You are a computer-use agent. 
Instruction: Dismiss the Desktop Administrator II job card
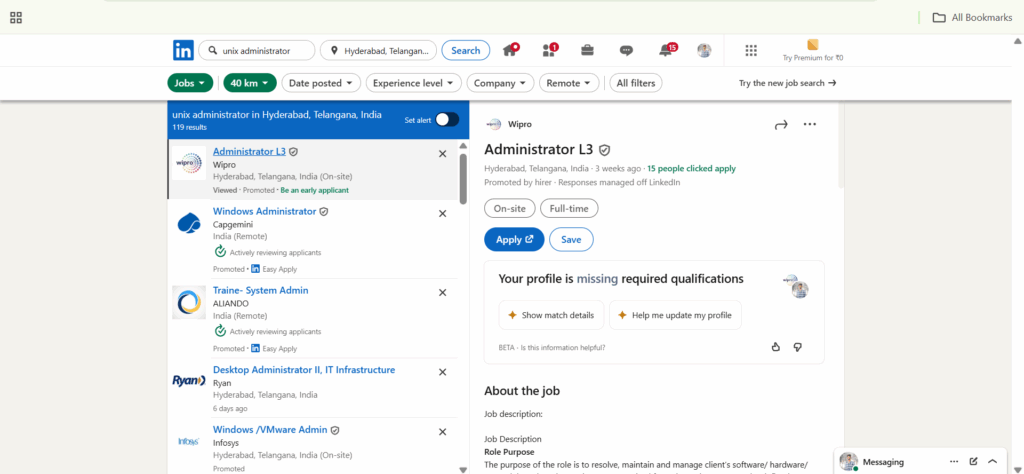[442, 372]
